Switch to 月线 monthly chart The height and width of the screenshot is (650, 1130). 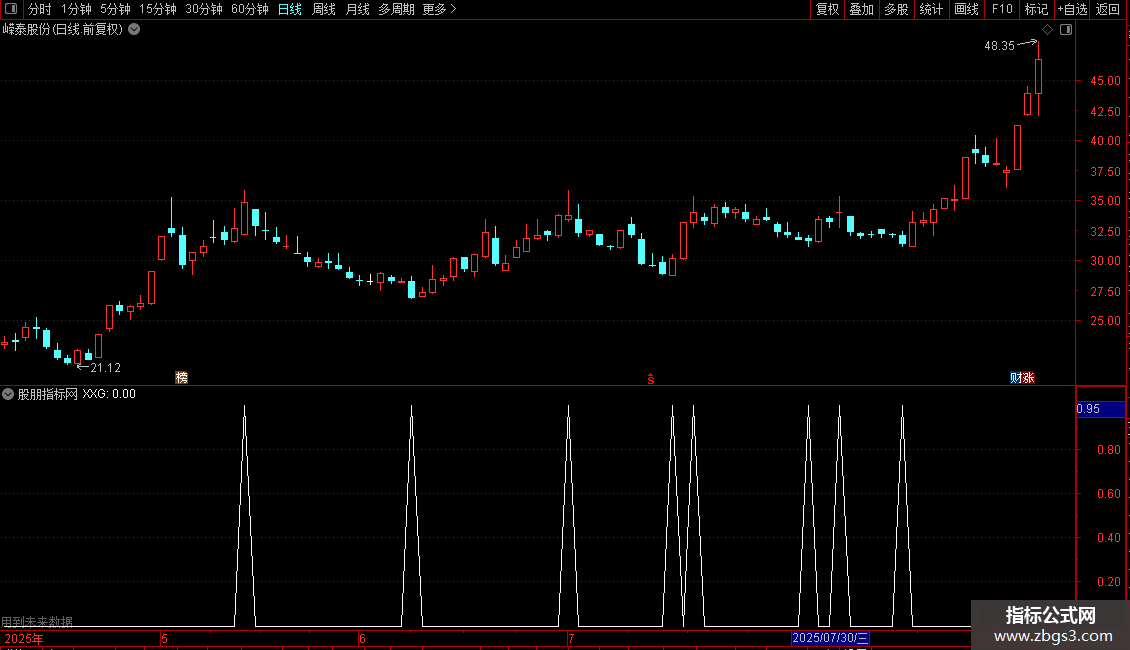coord(357,9)
